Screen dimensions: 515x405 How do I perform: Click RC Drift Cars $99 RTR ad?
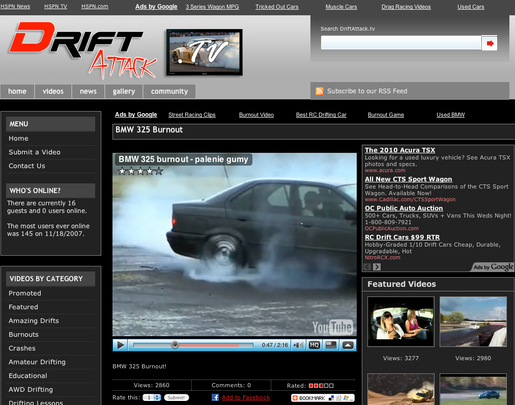(x=402, y=237)
